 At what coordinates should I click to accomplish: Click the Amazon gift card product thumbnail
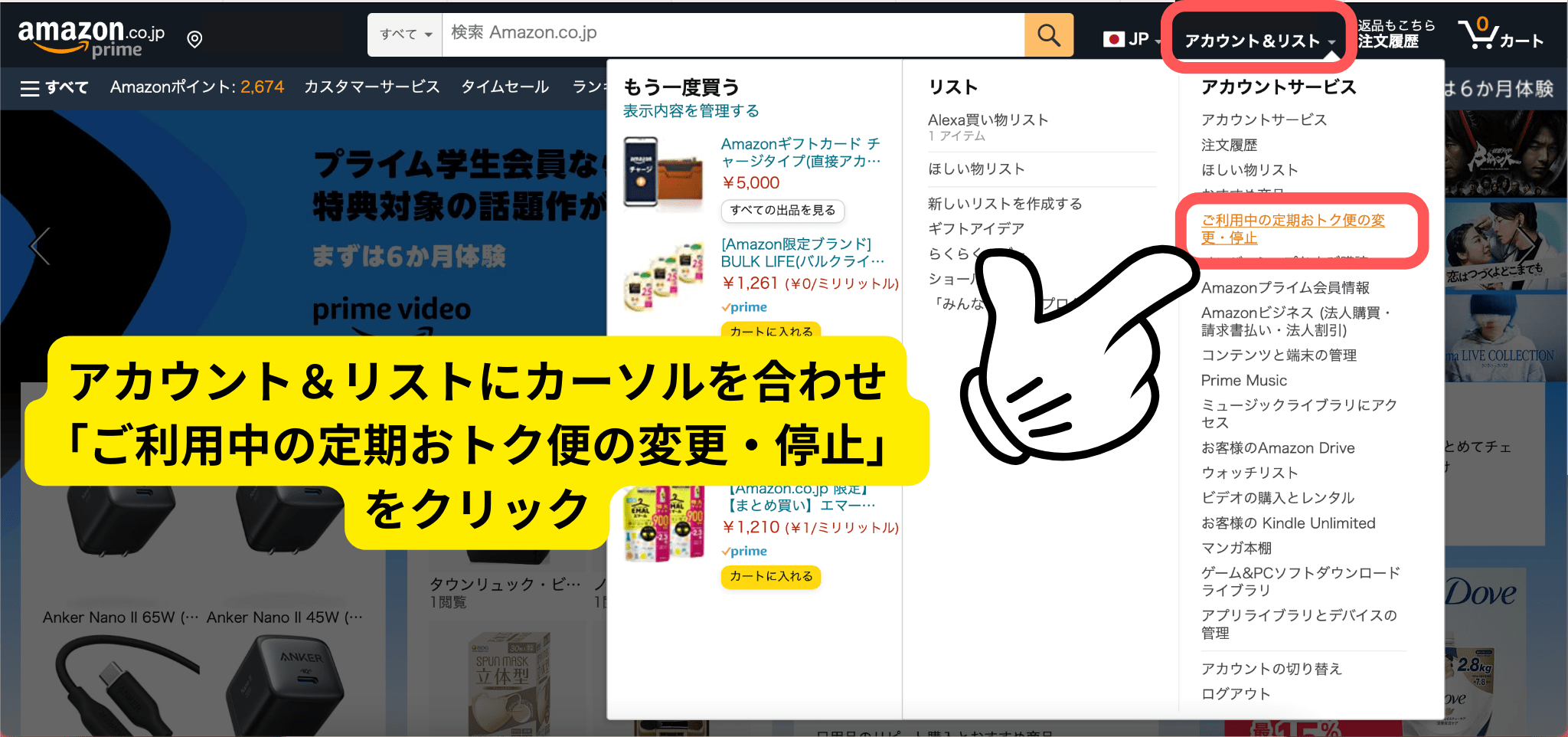pos(663,173)
